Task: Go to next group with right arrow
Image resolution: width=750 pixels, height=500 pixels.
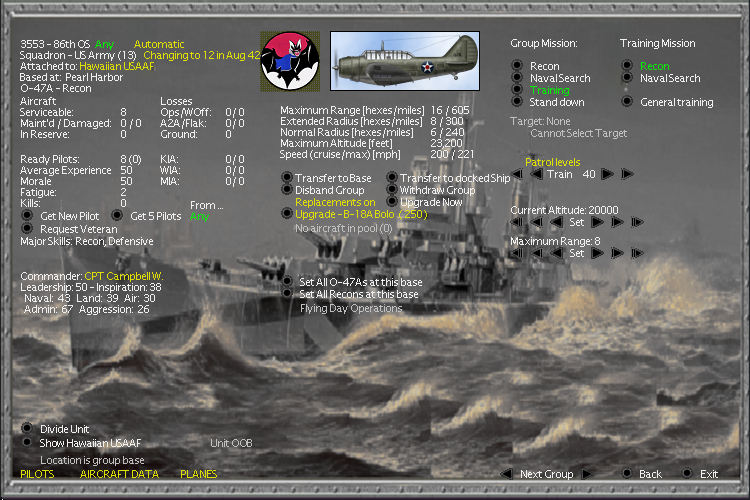Action: point(587,474)
